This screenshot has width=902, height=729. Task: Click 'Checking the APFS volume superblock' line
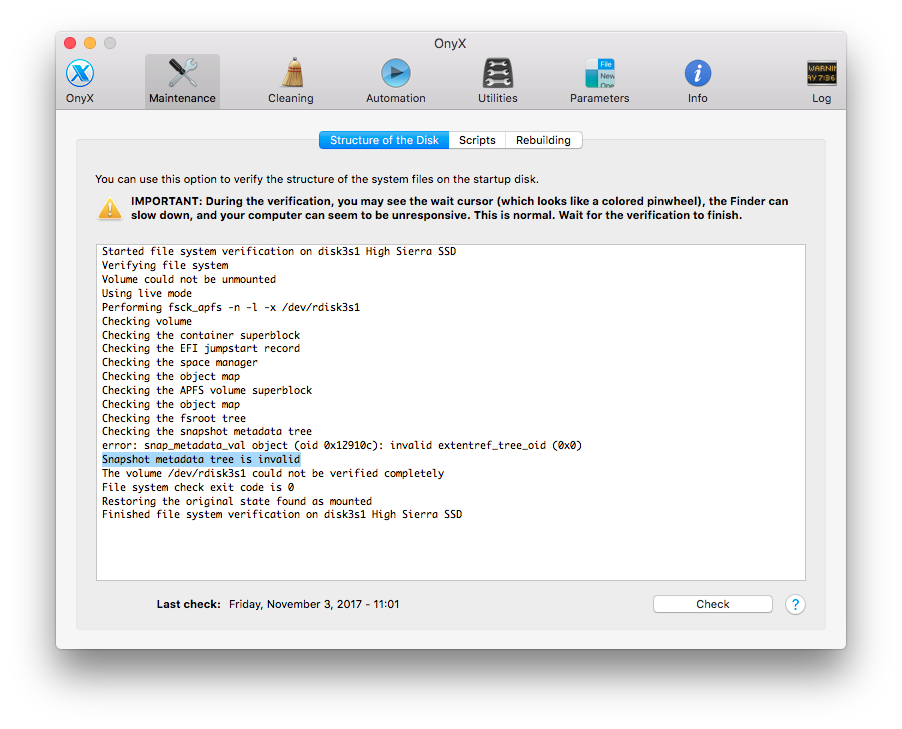pos(207,390)
